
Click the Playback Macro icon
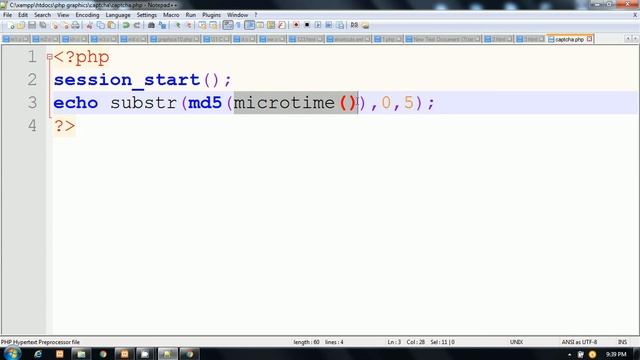tap(318, 25)
